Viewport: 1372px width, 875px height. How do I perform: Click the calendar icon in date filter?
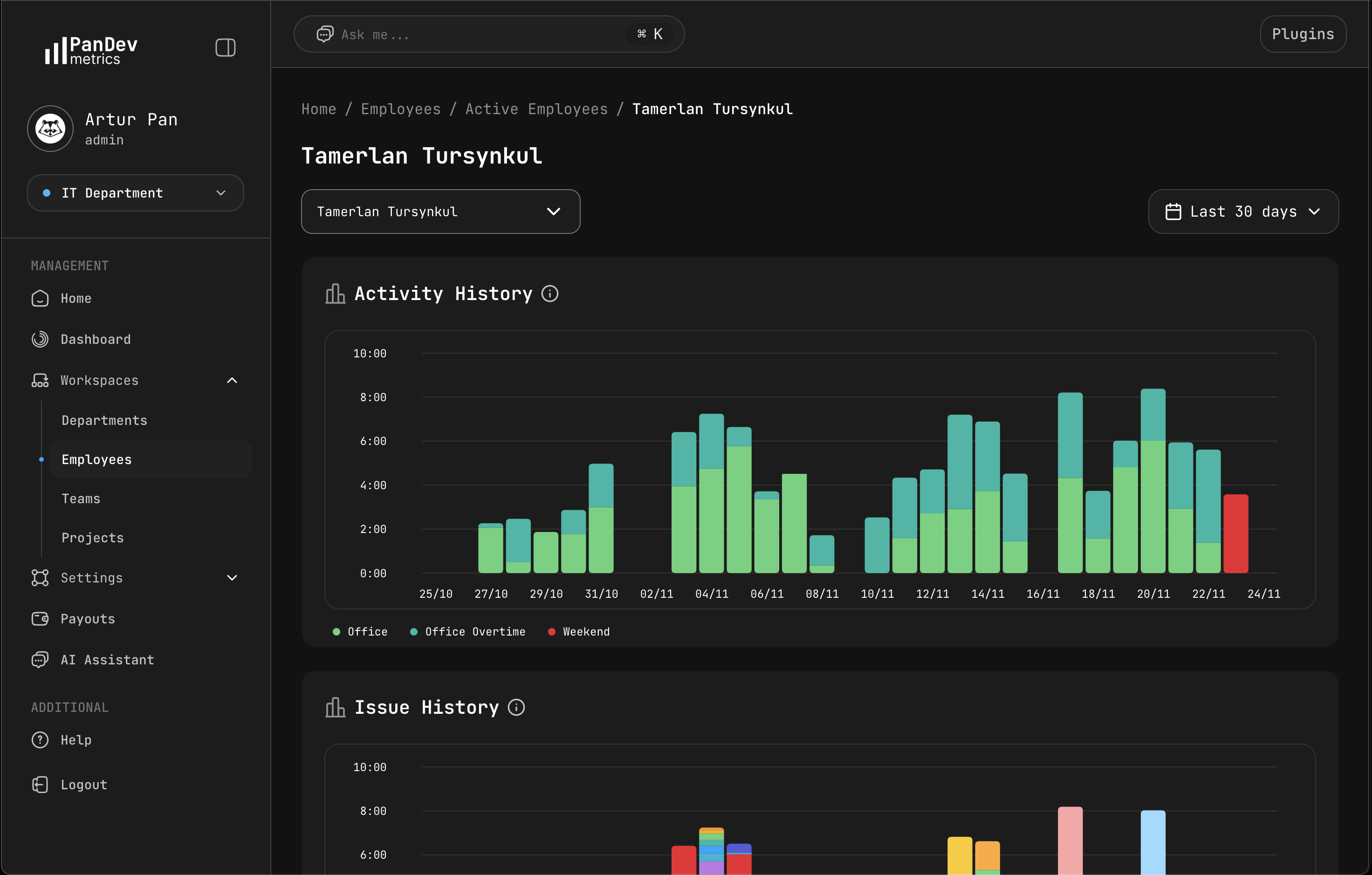tap(1173, 212)
